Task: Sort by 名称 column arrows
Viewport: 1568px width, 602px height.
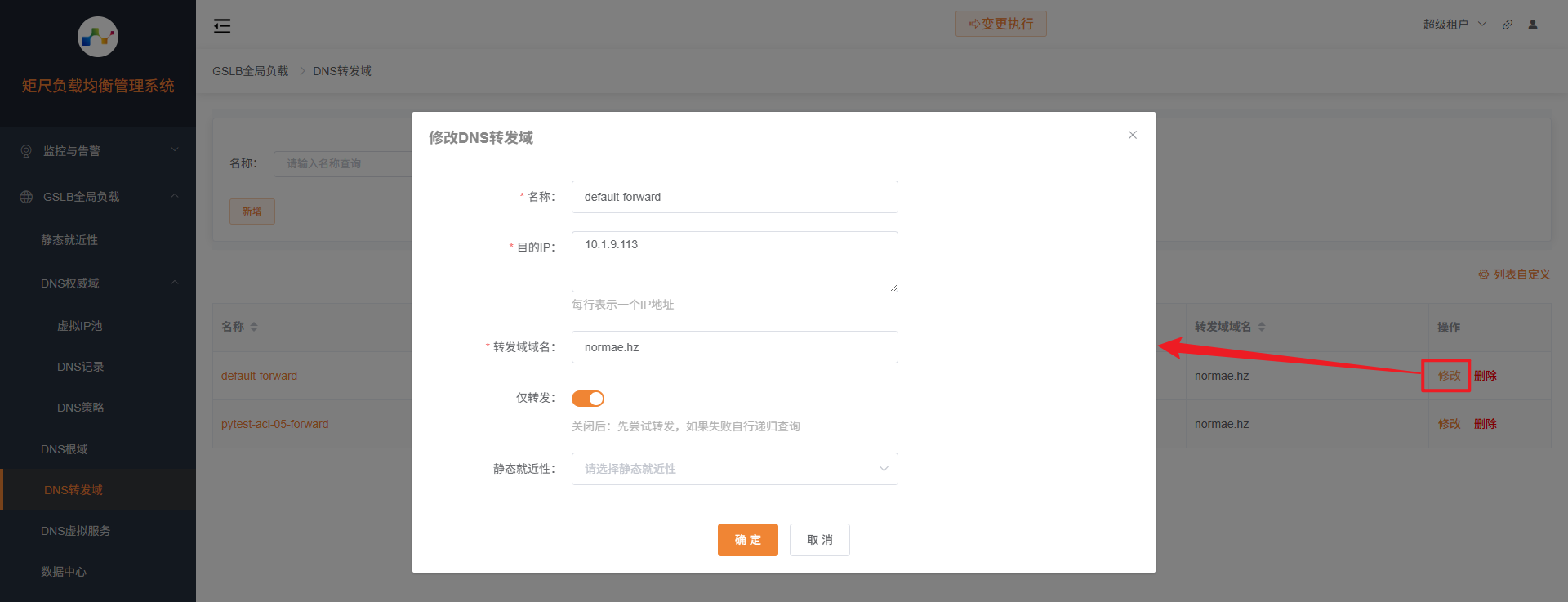Action: click(254, 327)
